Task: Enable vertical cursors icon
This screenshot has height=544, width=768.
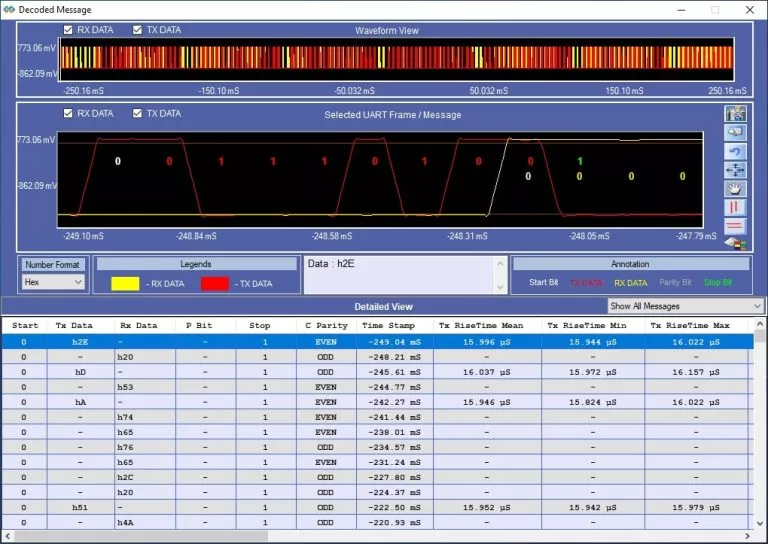Action: click(736, 206)
